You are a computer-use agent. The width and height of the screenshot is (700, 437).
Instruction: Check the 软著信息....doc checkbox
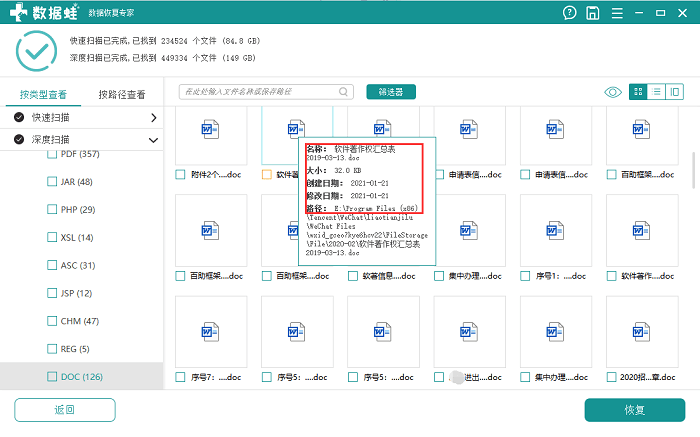tap(353, 276)
